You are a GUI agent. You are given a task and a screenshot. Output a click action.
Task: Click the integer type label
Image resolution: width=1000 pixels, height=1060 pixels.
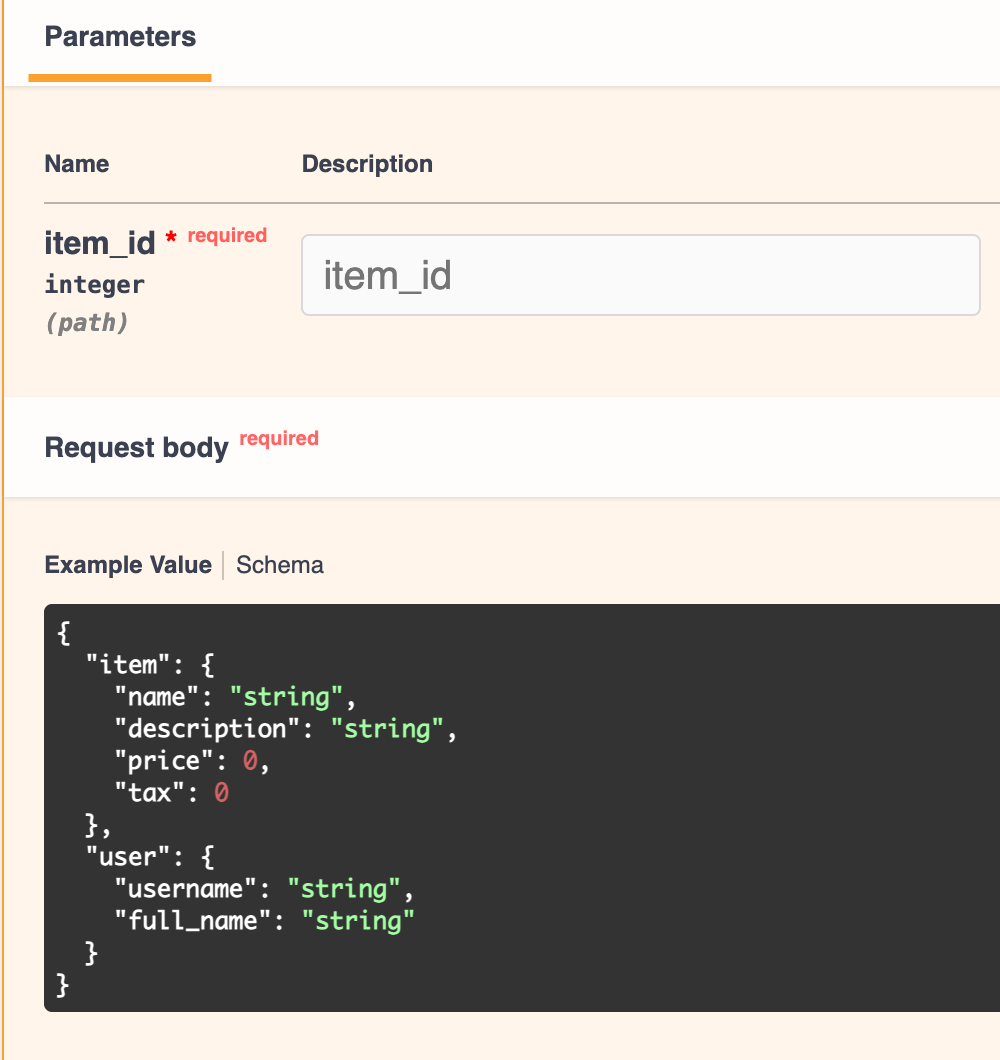click(x=95, y=285)
